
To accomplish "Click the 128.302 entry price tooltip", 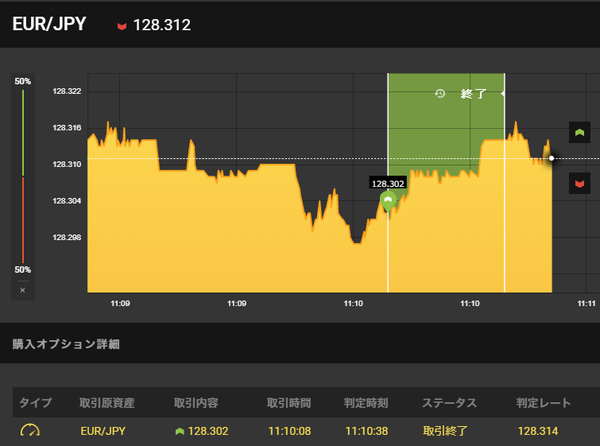I will (388, 184).
